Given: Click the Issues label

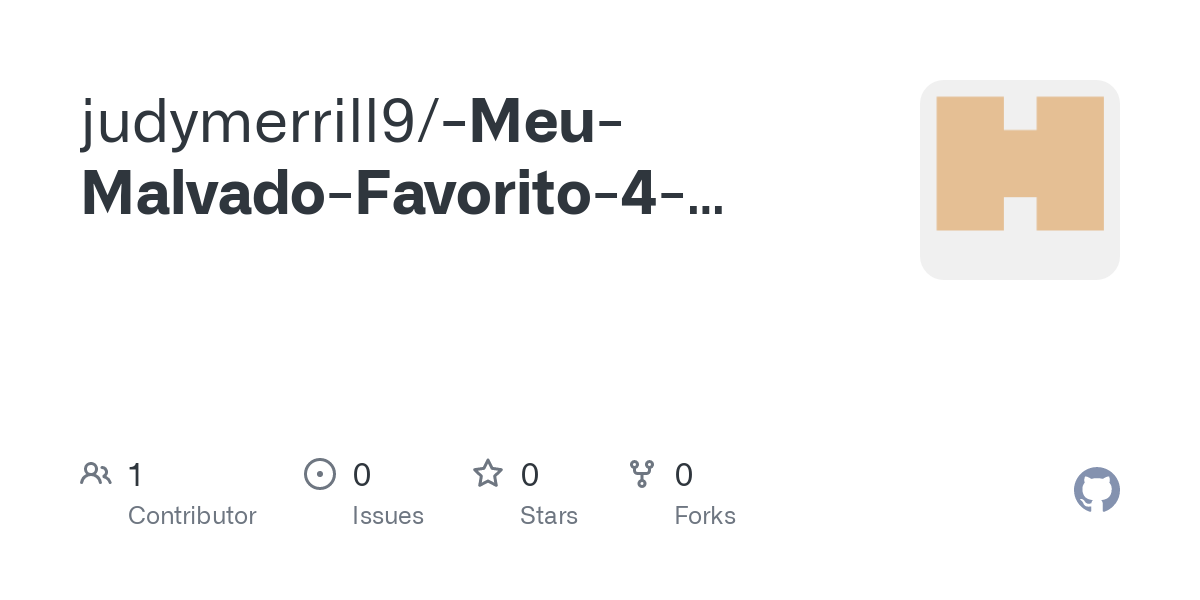Looking at the screenshot, I should tap(388, 516).
